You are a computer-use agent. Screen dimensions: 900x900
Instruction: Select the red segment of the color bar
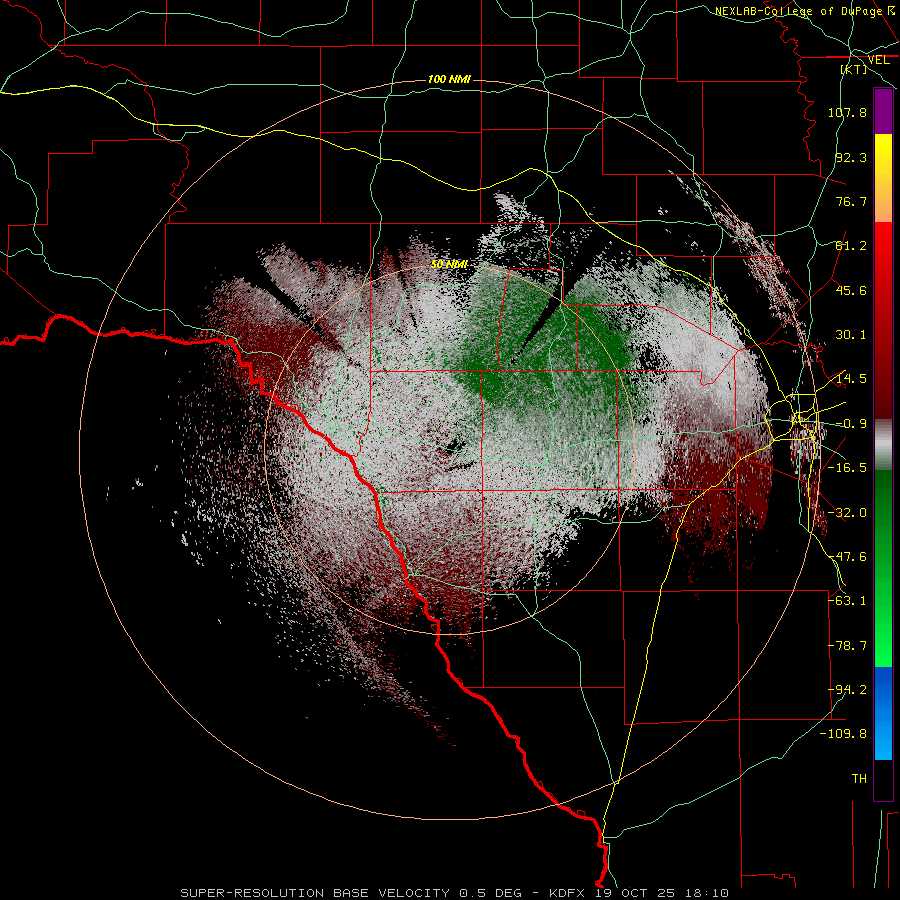[x=883, y=320]
